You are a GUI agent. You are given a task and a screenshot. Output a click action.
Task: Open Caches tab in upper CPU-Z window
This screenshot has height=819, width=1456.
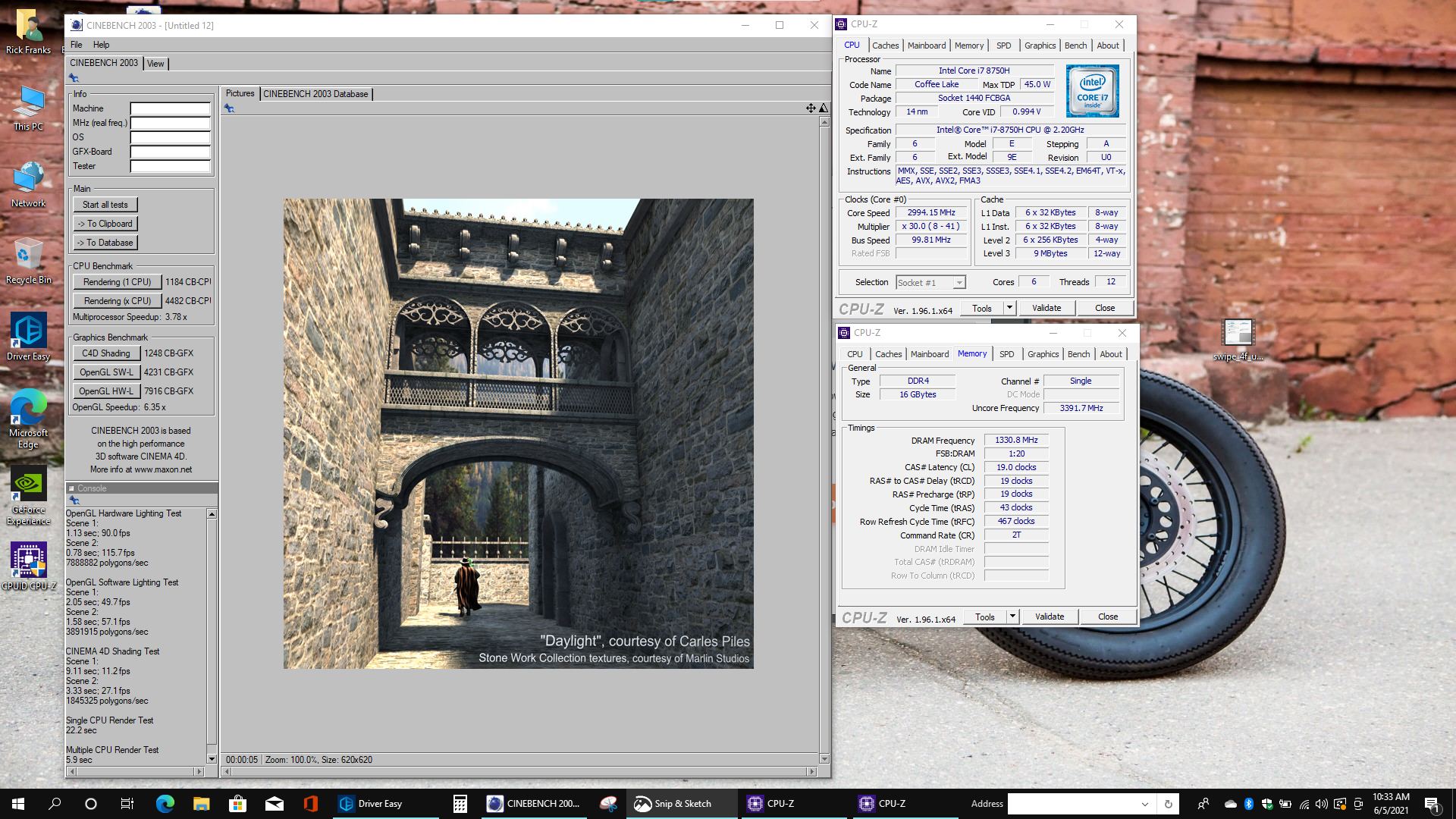pos(885,45)
